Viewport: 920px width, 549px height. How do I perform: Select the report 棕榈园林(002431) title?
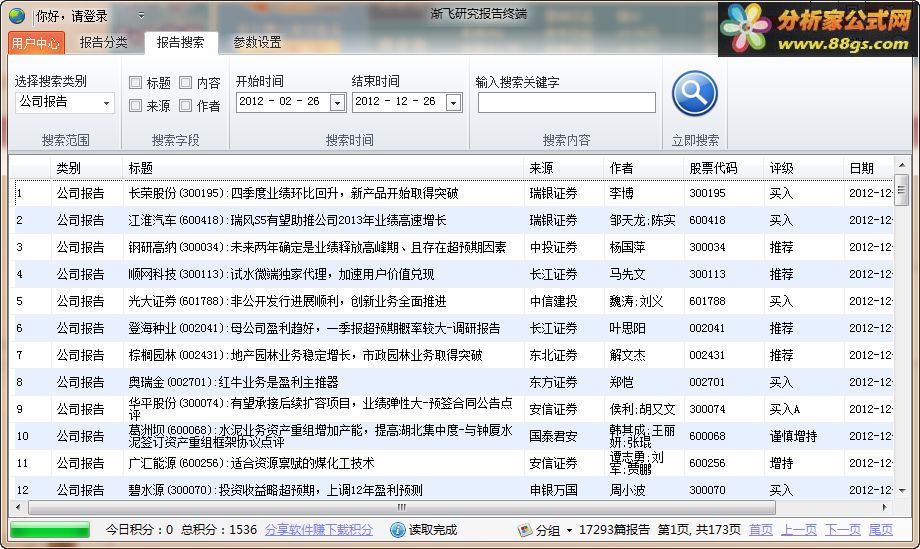pyautogui.click(x=306, y=355)
